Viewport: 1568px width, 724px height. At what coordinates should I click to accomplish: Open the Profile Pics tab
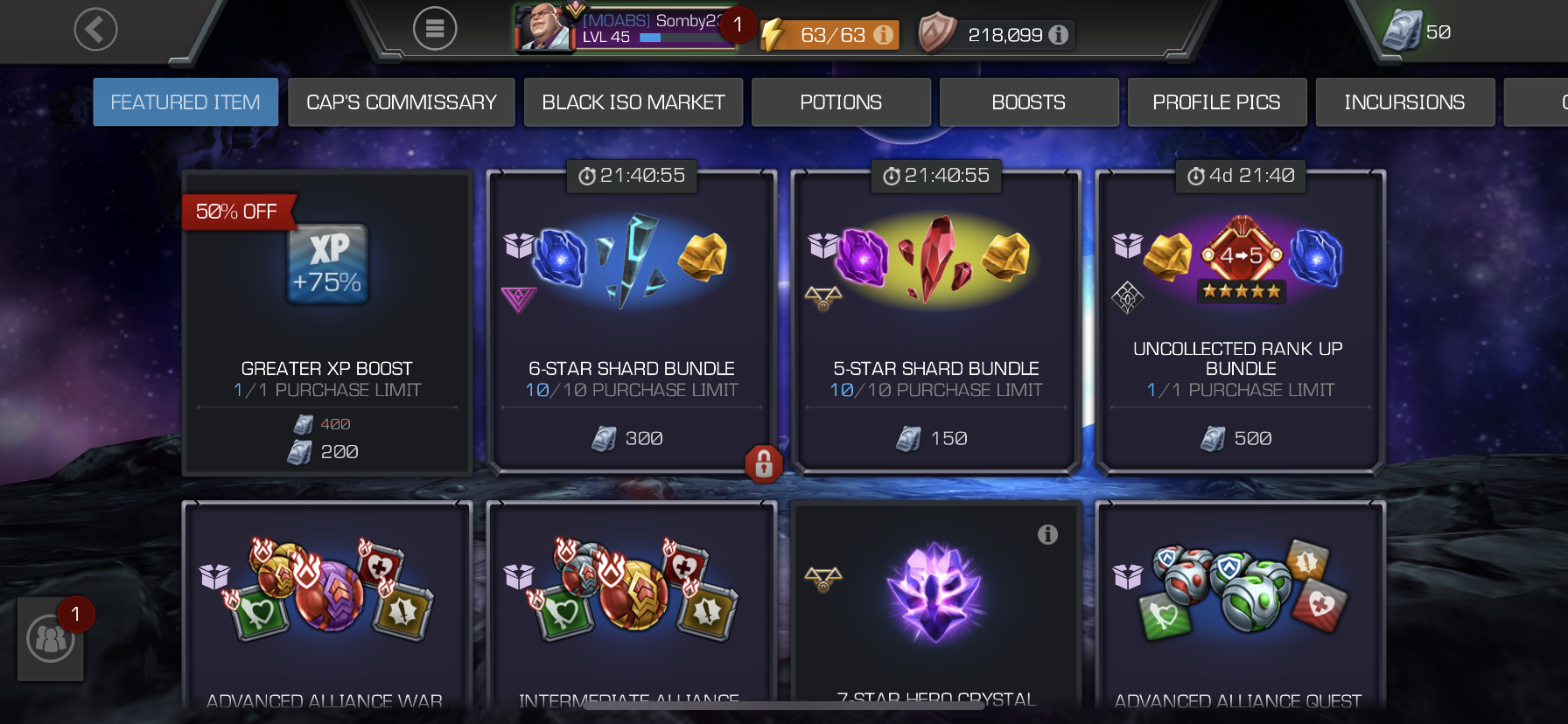pyautogui.click(x=1217, y=102)
